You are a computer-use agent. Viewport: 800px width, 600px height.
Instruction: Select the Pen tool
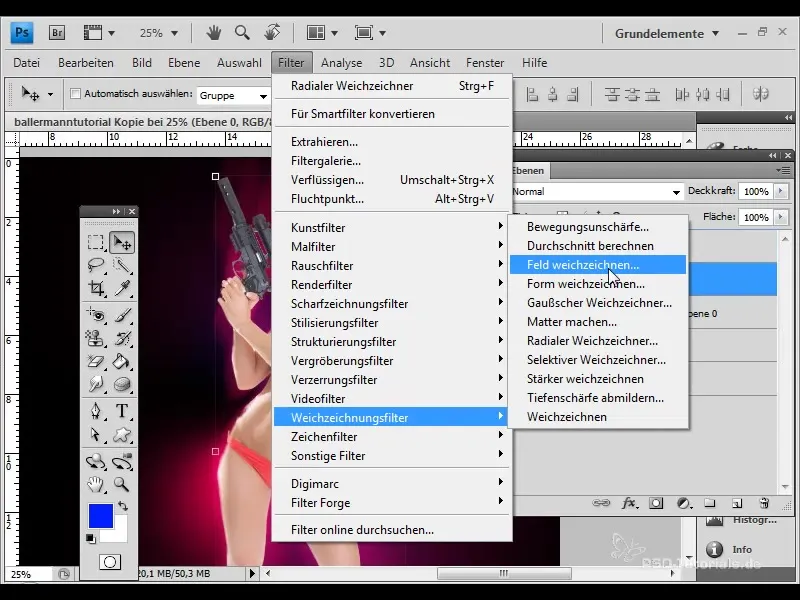96,411
